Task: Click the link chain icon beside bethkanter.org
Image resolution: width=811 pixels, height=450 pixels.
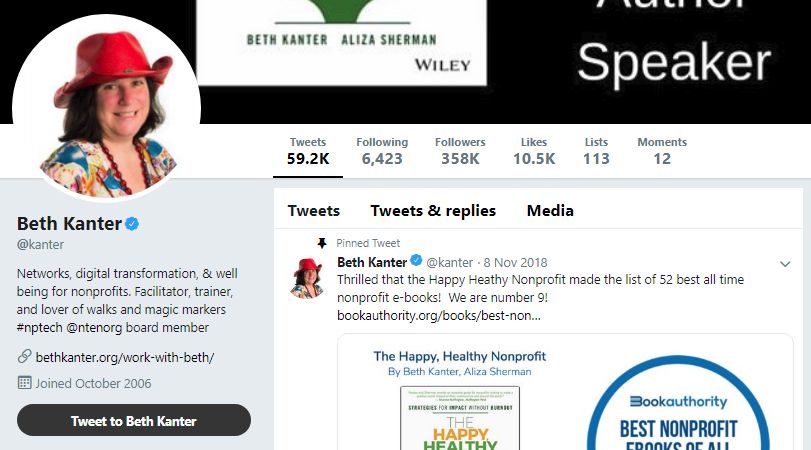Action: (24, 356)
